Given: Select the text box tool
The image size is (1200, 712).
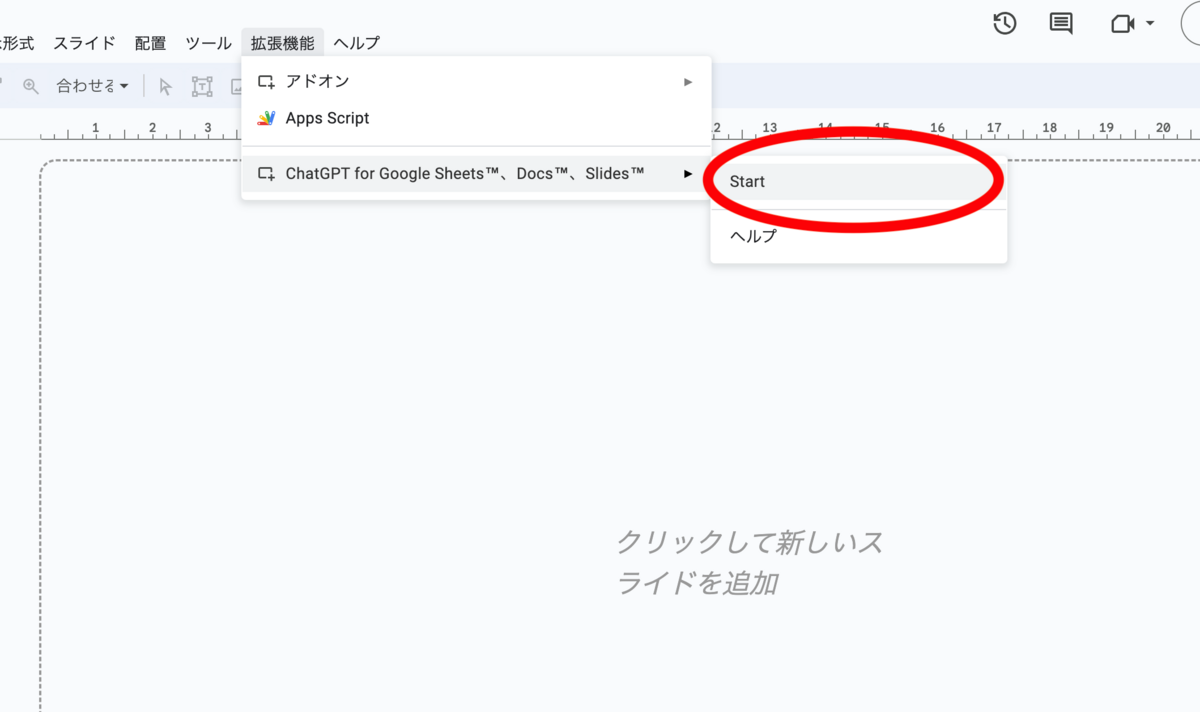Looking at the screenshot, I should [203, 86].
